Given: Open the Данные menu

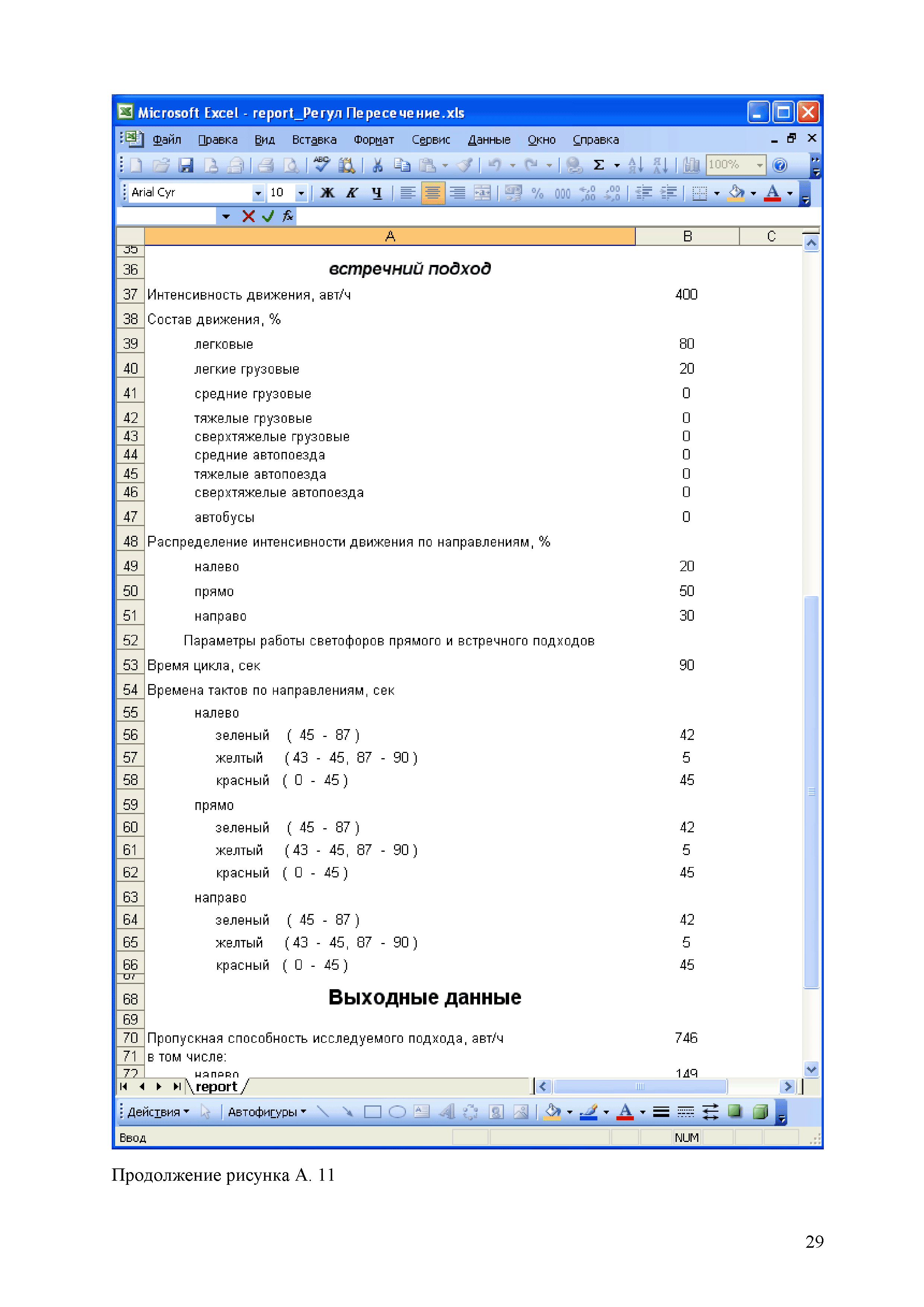Looking at the screenshot, I should (x=489, y=139).
